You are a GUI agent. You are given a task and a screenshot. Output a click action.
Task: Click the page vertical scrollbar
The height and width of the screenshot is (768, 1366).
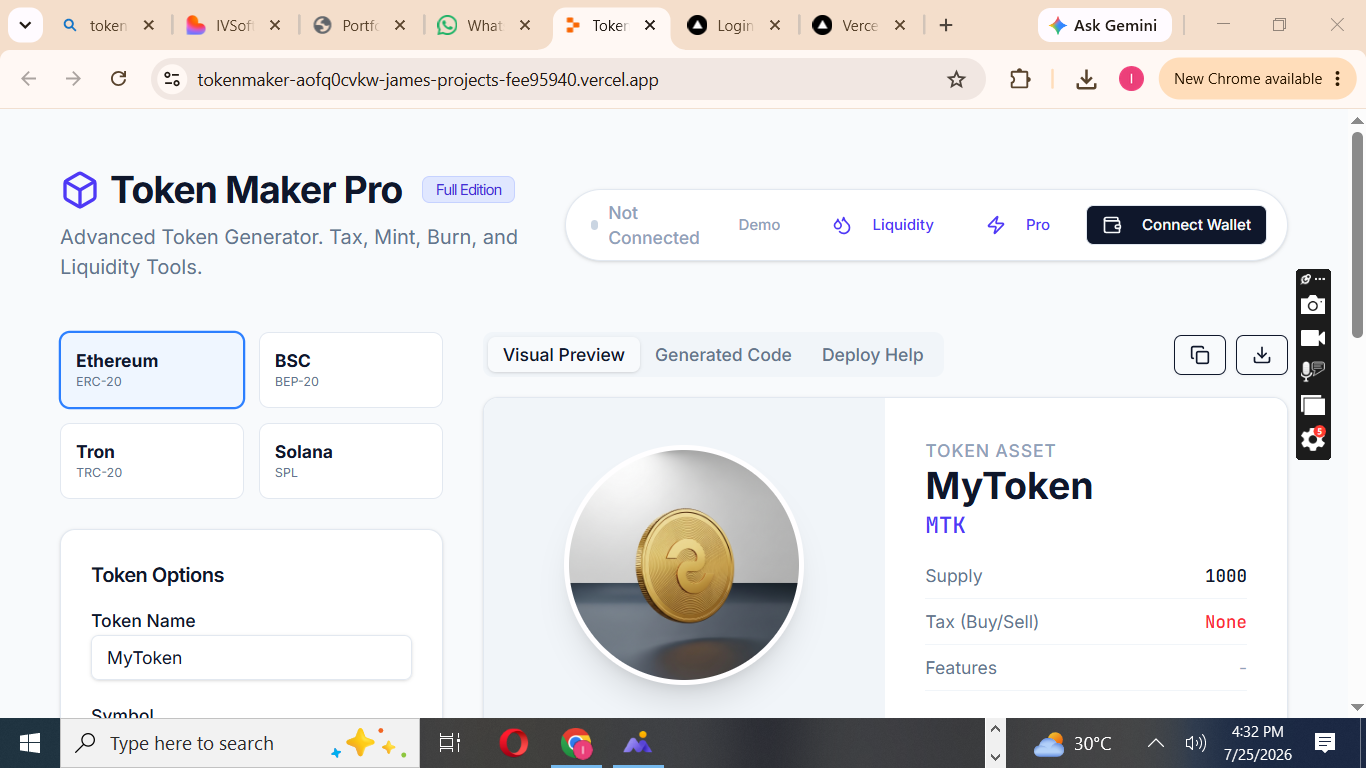pos(1357,235)
